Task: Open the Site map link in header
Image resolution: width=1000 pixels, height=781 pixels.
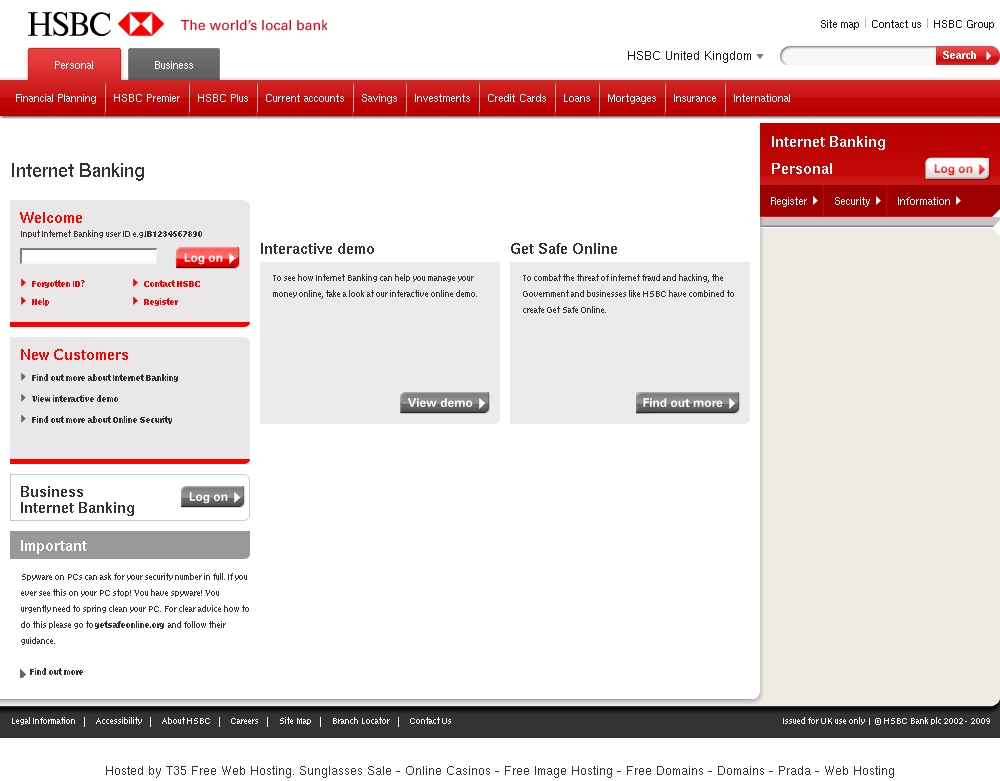Action: click(x=839, y=24)
